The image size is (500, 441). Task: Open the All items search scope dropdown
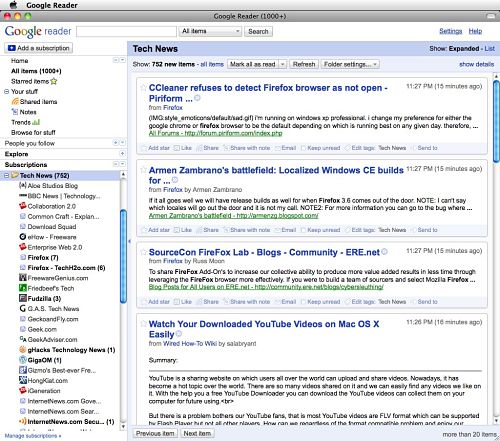pos(210,31)
